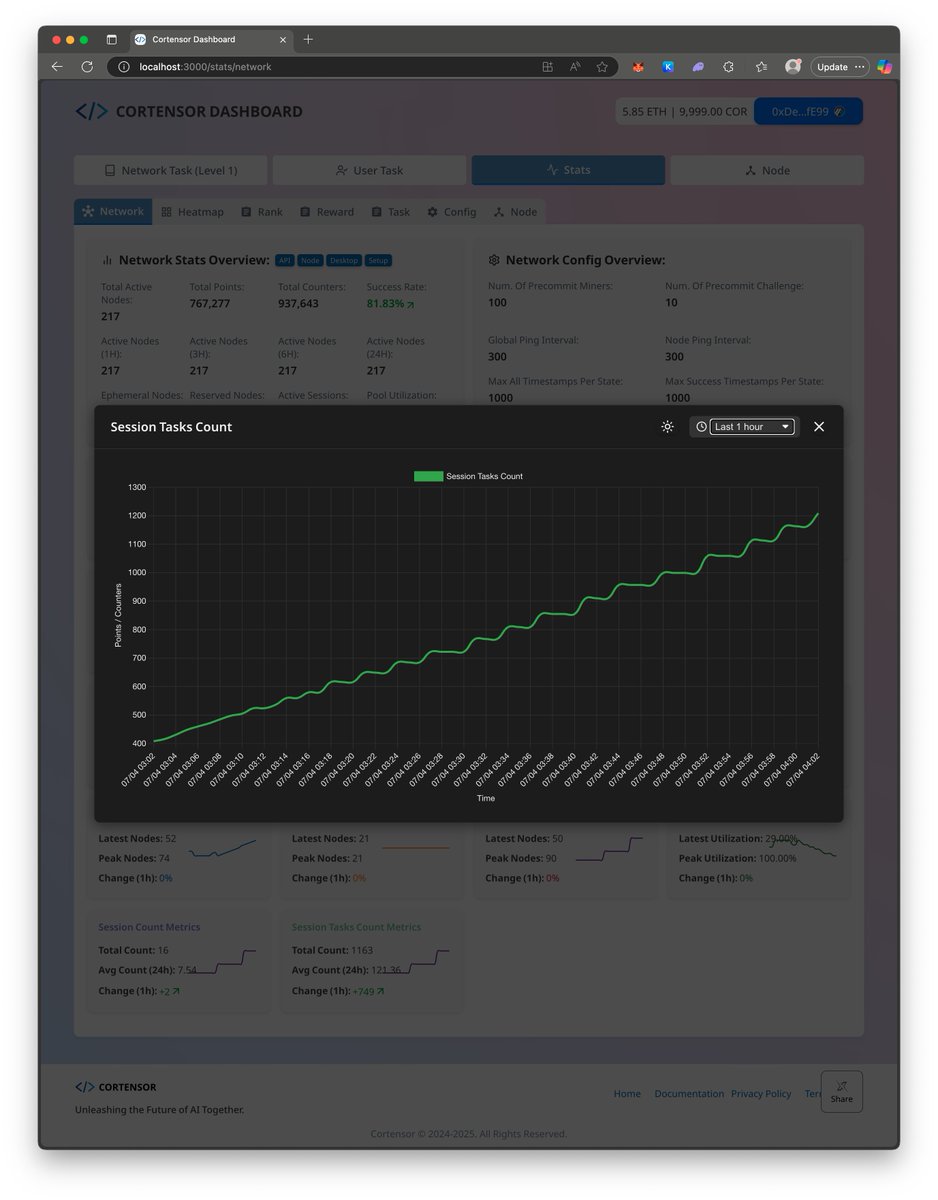Click the Success Rate value 81.83%
This screenshot has width=938, height=1200.
pyautogui.click(x=385, y=304)
